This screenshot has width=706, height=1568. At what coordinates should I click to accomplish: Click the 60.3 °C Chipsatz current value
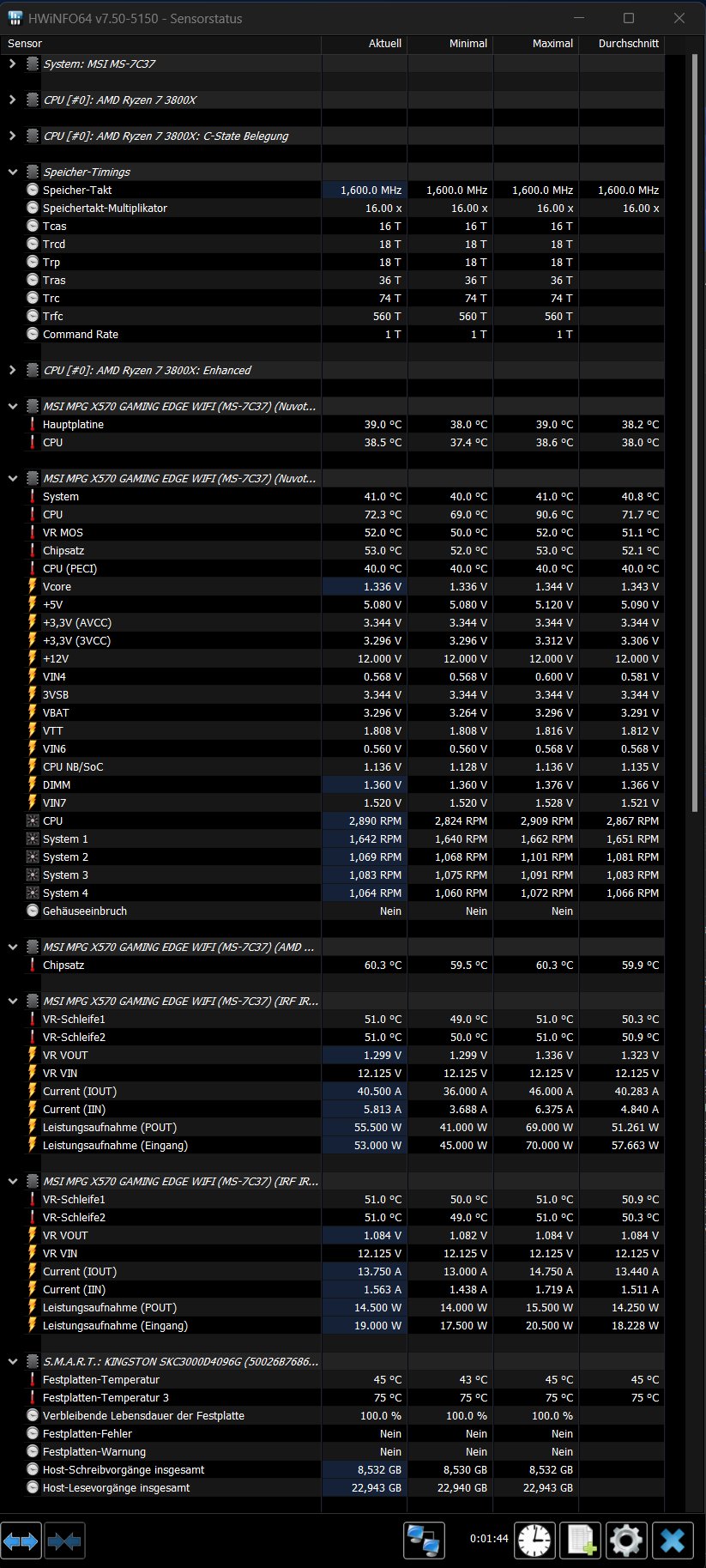coord(383,965)
